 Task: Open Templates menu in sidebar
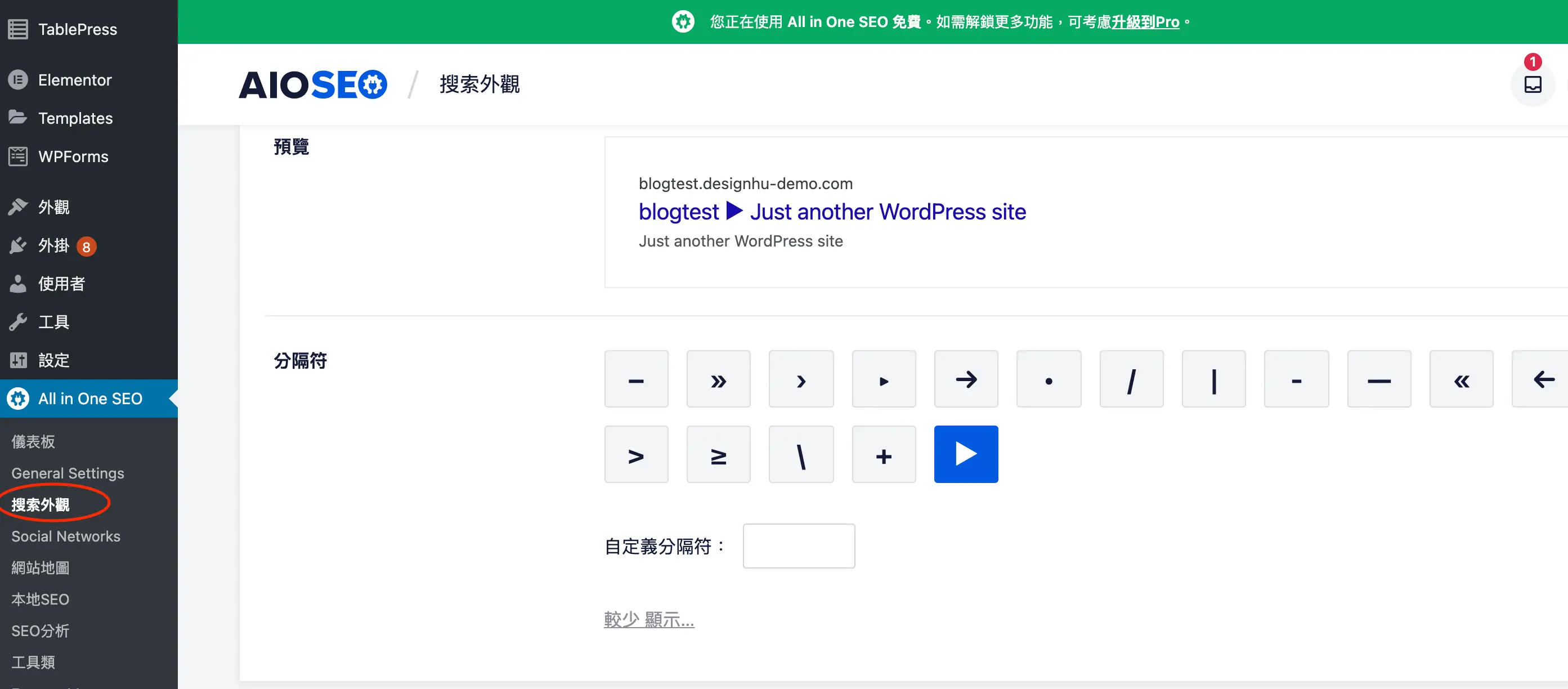tap(89, 118)
